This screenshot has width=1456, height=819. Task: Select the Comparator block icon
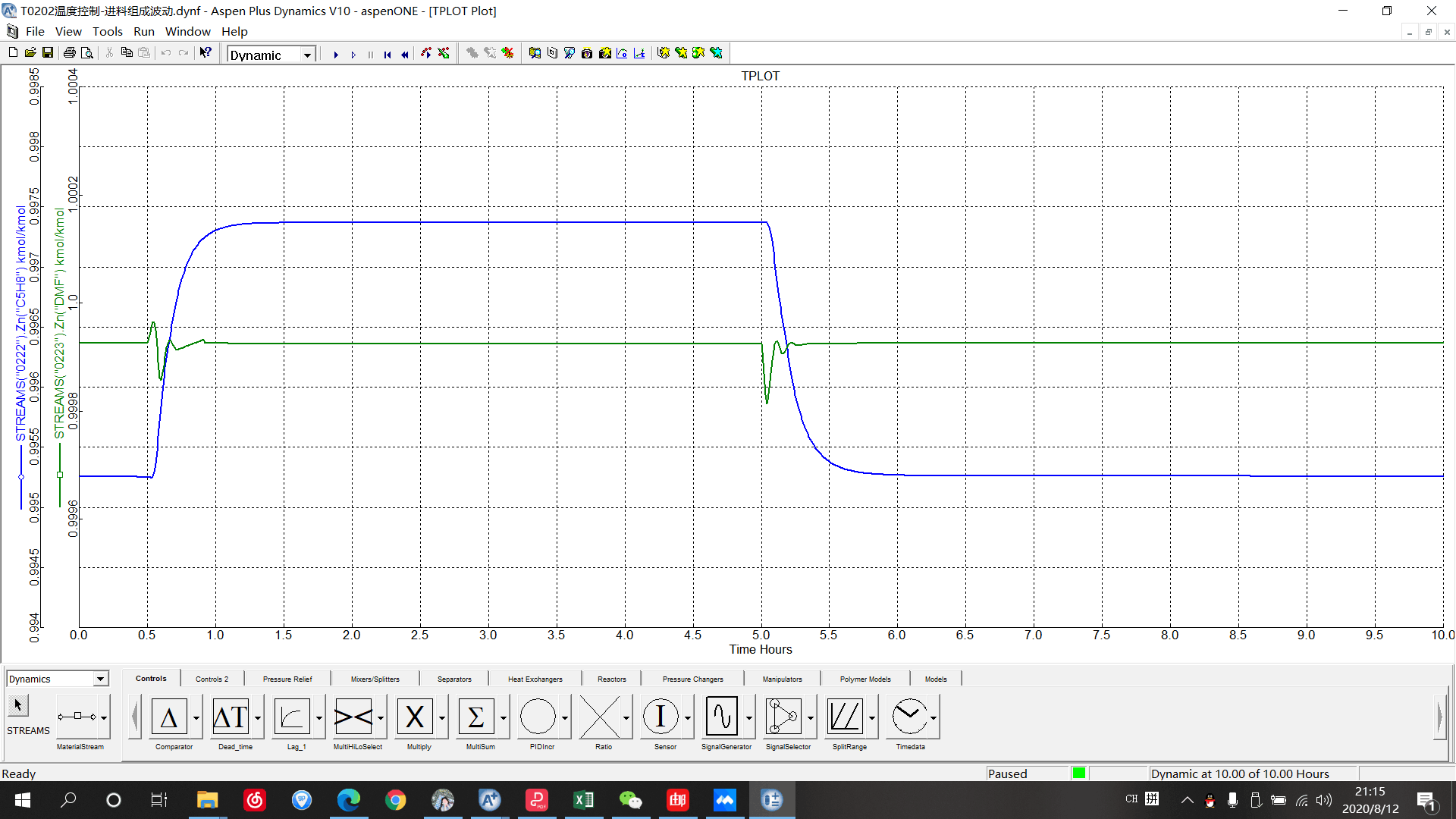170,717
